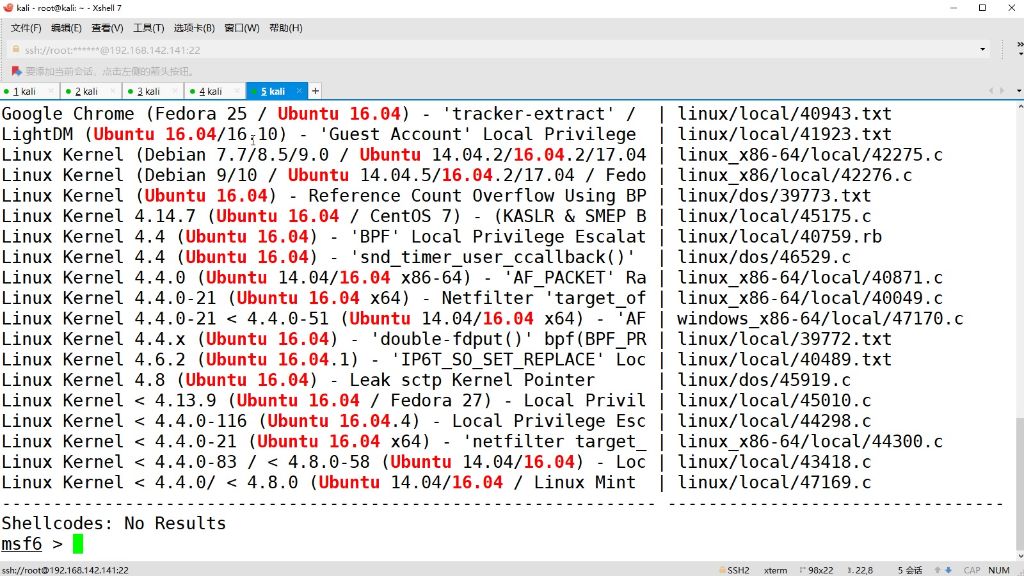Open the 窗口(W) menu
1024x576 pixels.
(242, 28)
